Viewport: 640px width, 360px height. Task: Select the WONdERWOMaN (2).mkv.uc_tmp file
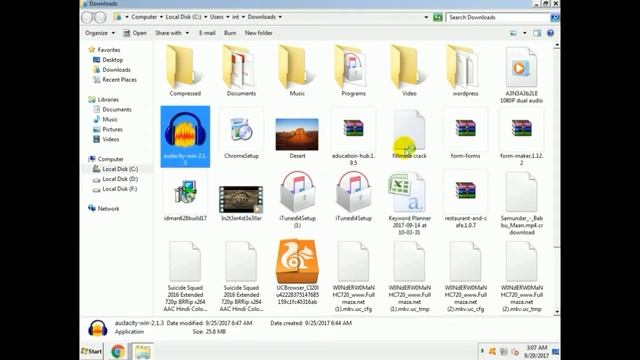tap(522, 277)
